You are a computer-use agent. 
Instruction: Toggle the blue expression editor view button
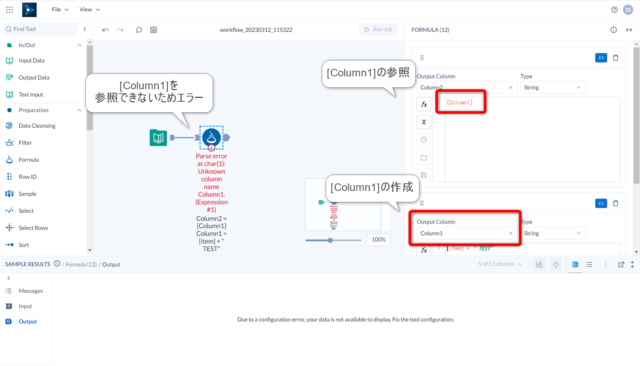pos(601,58)
